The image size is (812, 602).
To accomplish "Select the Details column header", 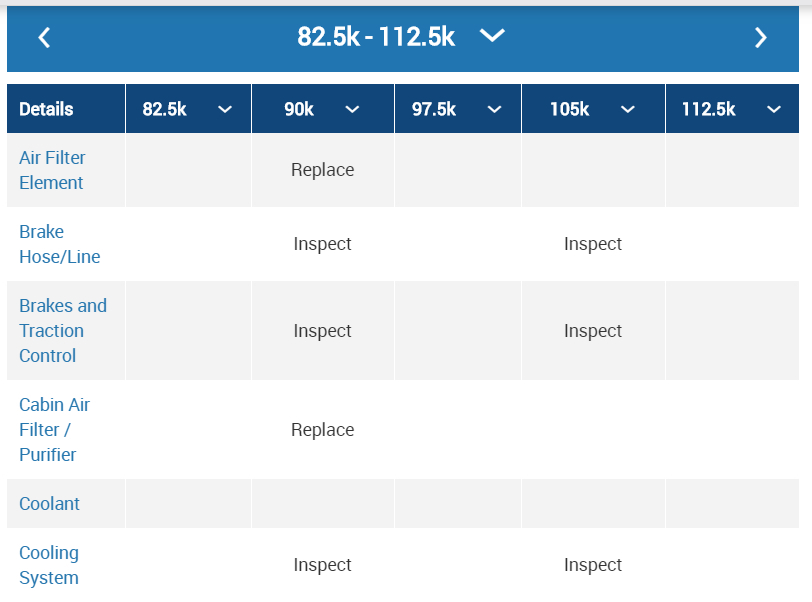I will 46,110.
